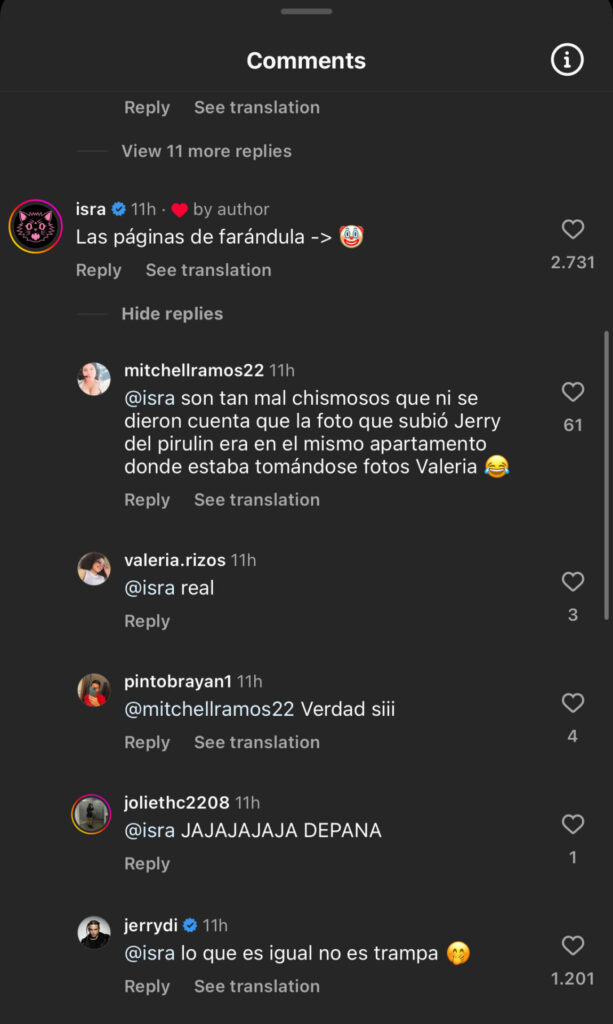Like valeria.rizos's comment

pyautogui.click(x=573, y=582)
